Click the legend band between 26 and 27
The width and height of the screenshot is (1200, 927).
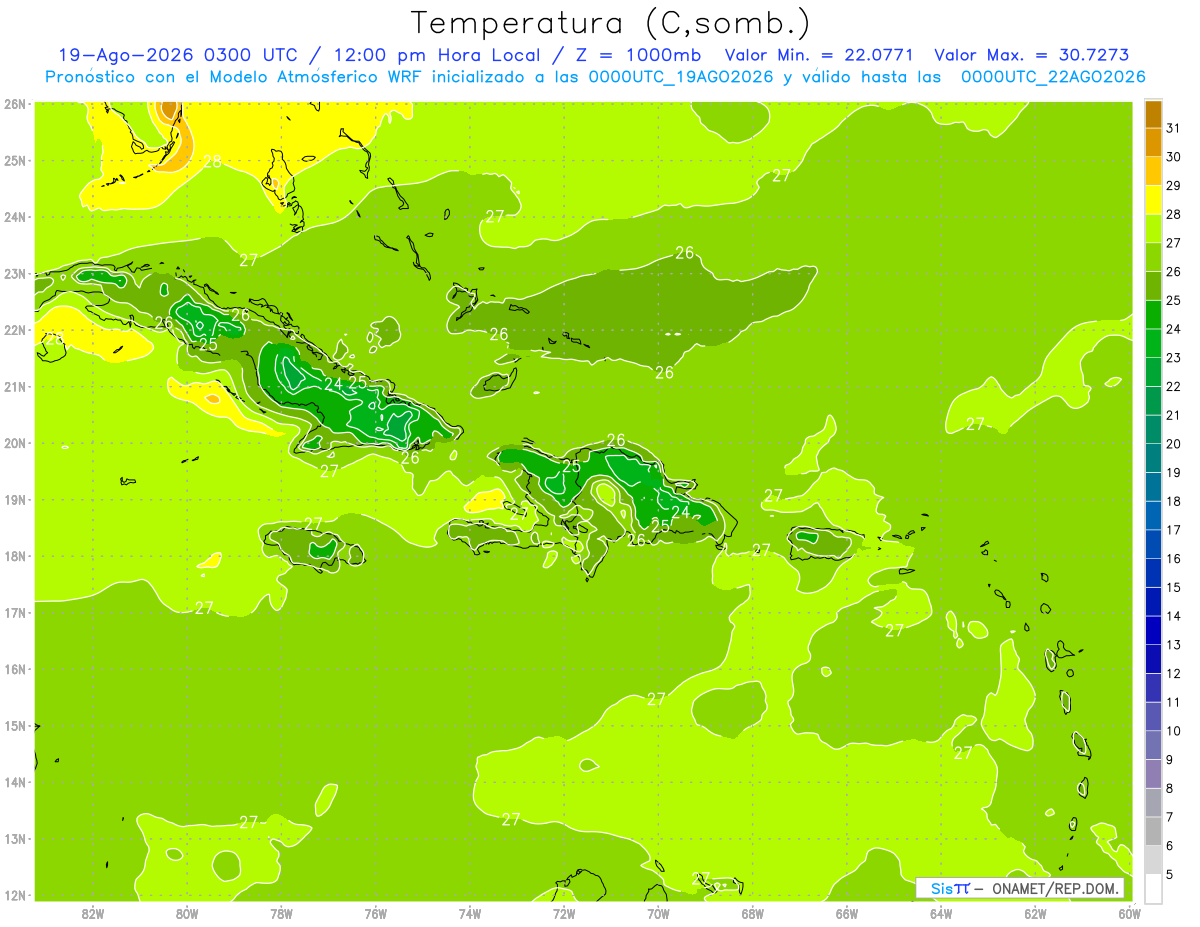pyautogui.click(x=1153, y=257)
